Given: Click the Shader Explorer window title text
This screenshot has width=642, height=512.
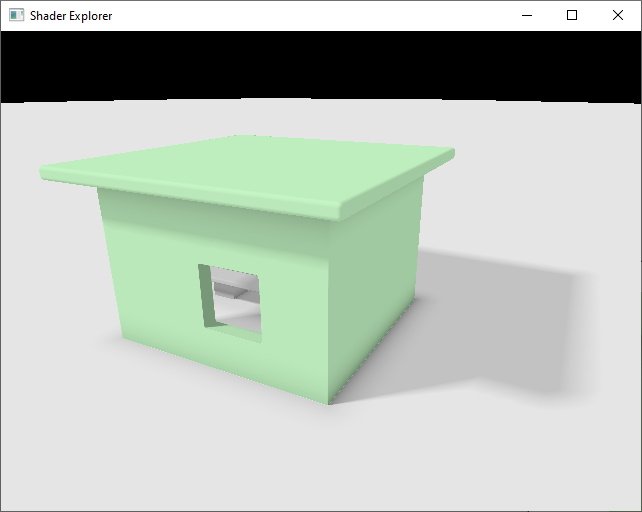Looking at the screenshot, I should click(x=71, y=16).
